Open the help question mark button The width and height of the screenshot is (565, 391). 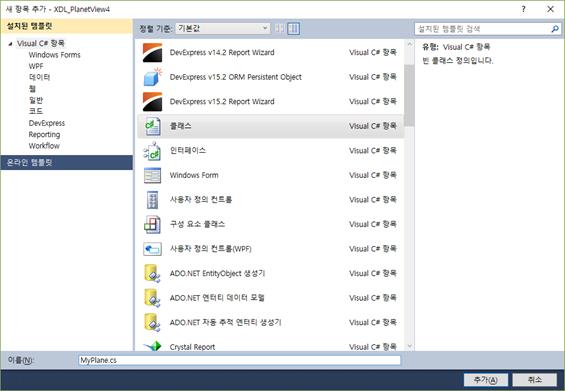point(524,9)
